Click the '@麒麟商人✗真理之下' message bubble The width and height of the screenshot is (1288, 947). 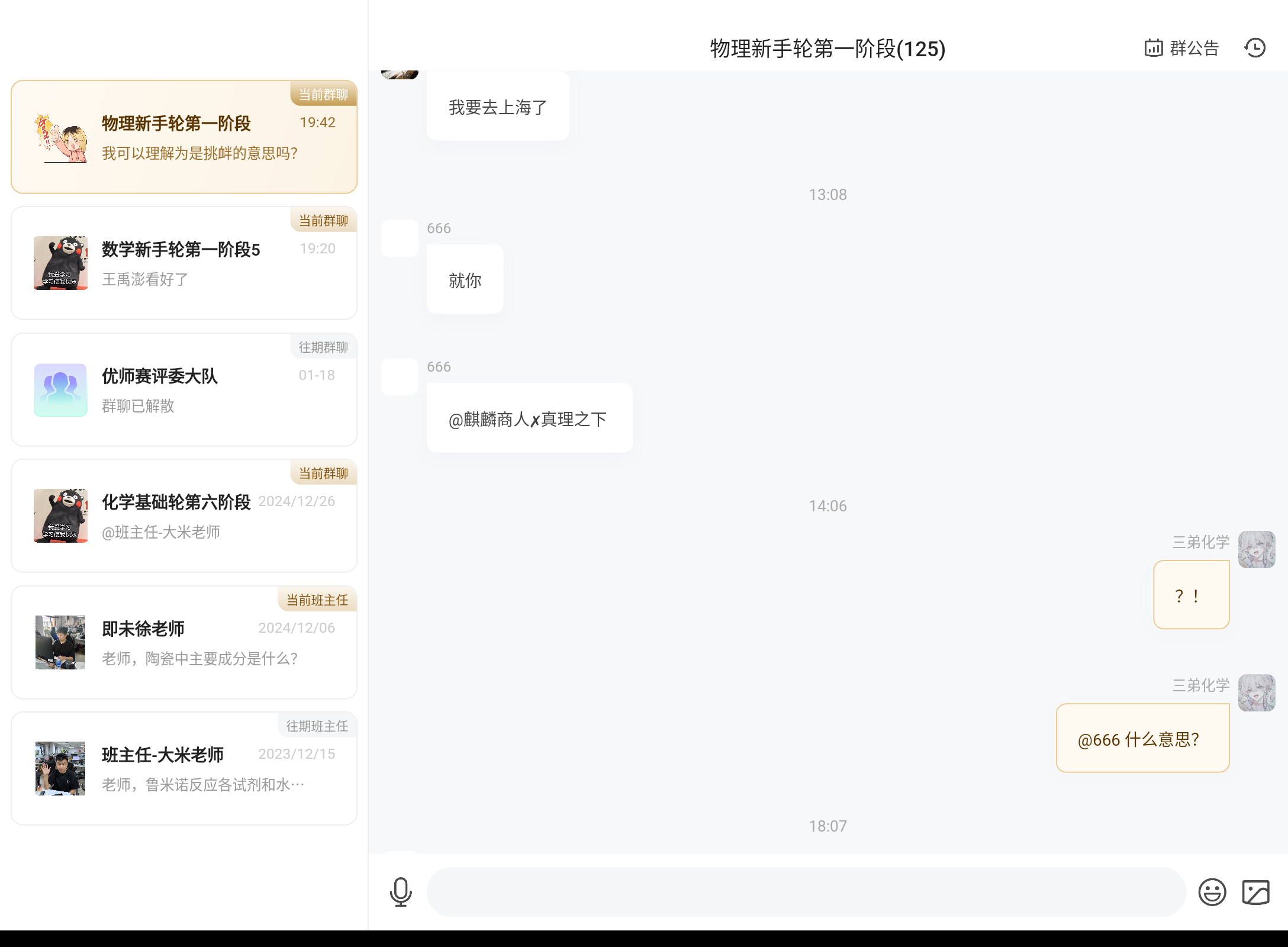click(529, 418)
